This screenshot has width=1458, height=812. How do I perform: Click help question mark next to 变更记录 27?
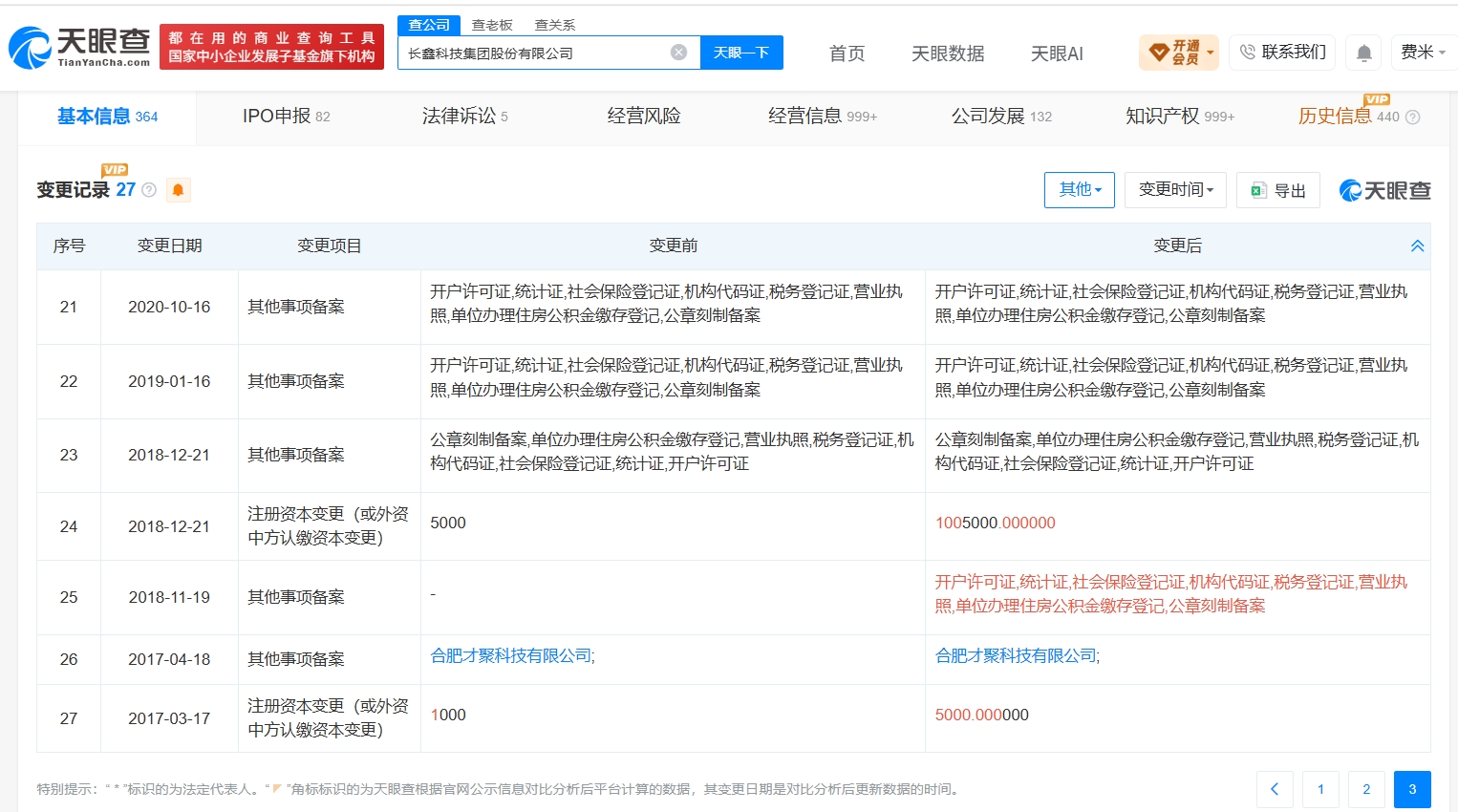[x=149, y=190]
